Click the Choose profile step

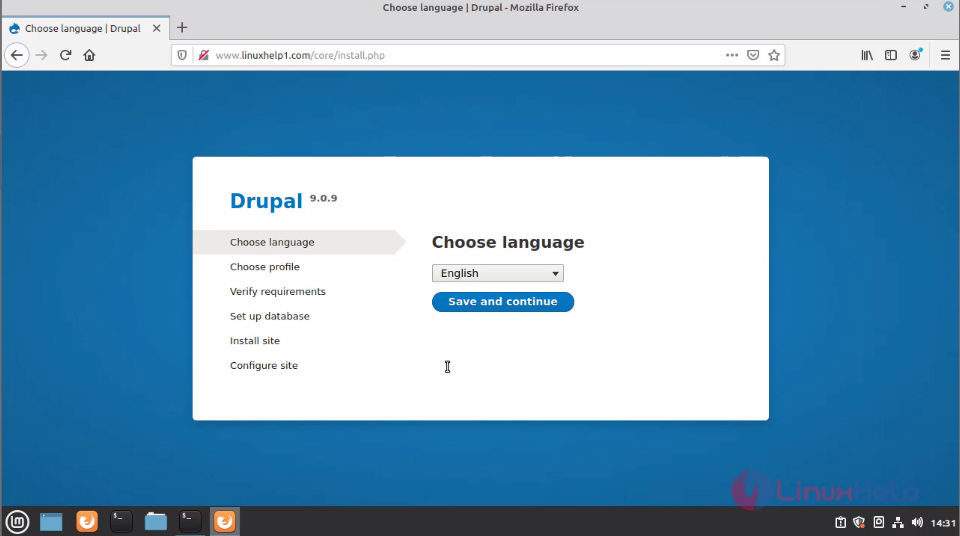264,266
